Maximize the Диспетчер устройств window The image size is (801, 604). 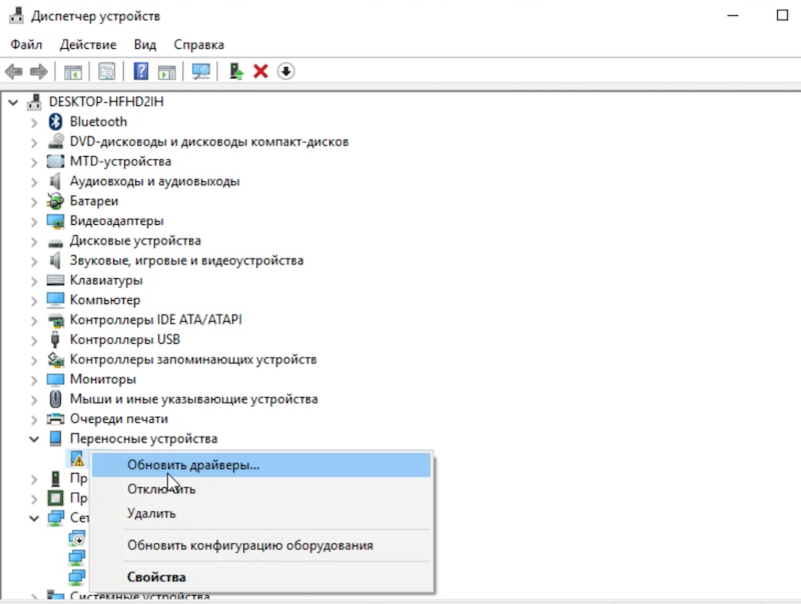782,15
